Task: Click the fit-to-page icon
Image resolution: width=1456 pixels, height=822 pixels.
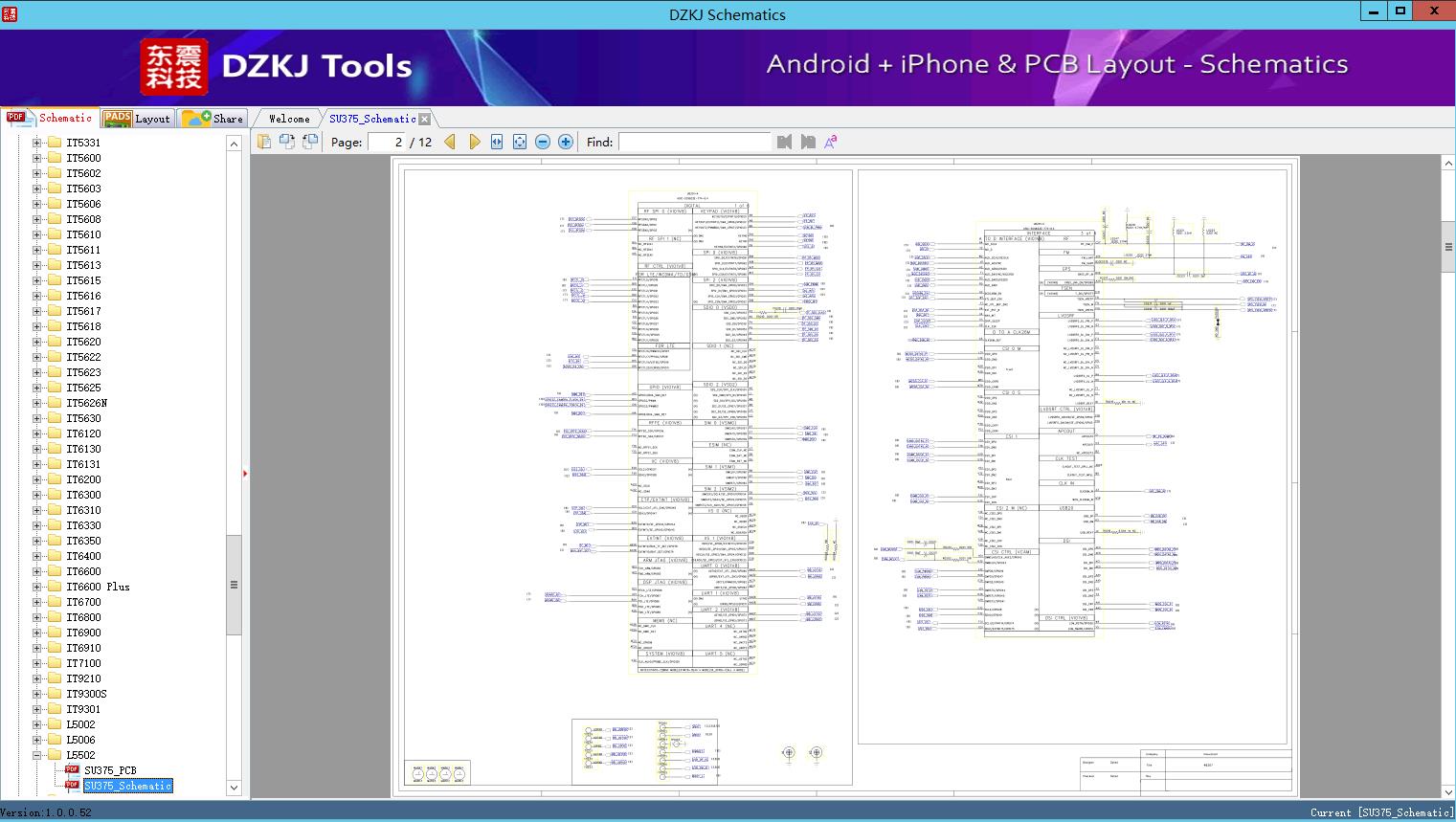Action: click(x=520, y=142)
